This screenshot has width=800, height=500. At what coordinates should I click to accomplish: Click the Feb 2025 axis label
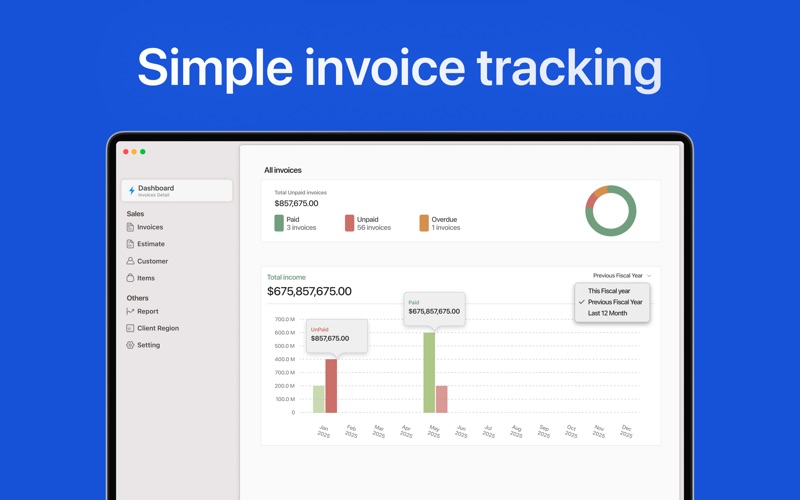click(x=351, y=431)
